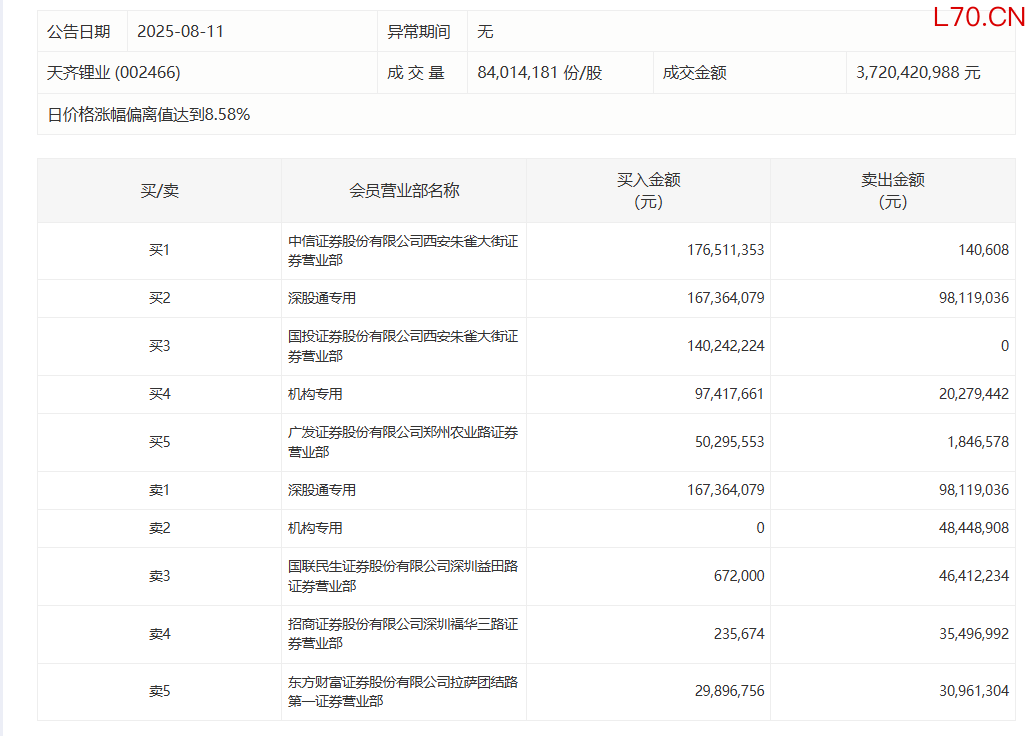Select the turnover 3,720,420,988 元 value
This screenshot has height=736, width=1029.
[x=918, y=73]
